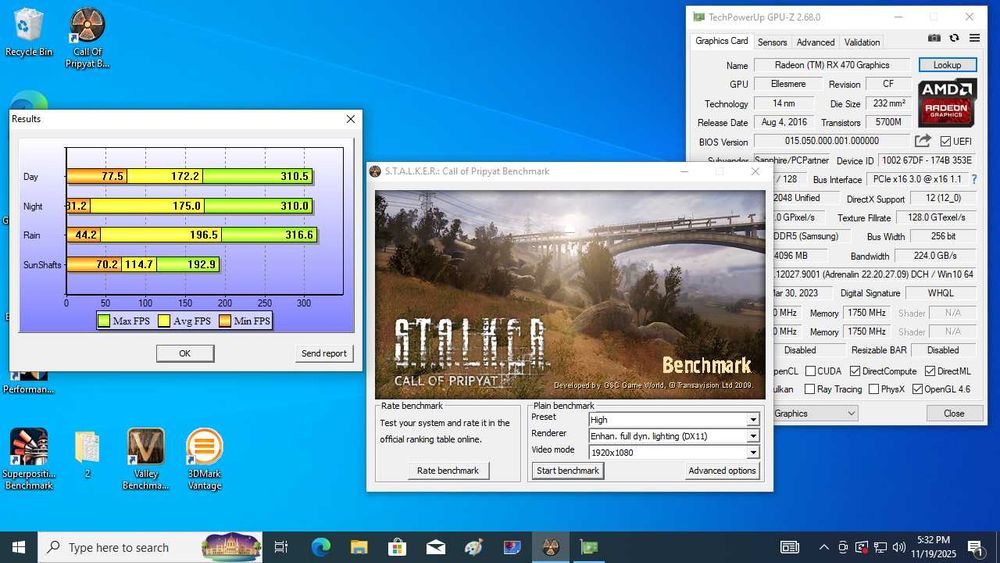1000x563 pixels.
Task: Click the Bus Interface question mark help
Action: (x=974, y=180)
